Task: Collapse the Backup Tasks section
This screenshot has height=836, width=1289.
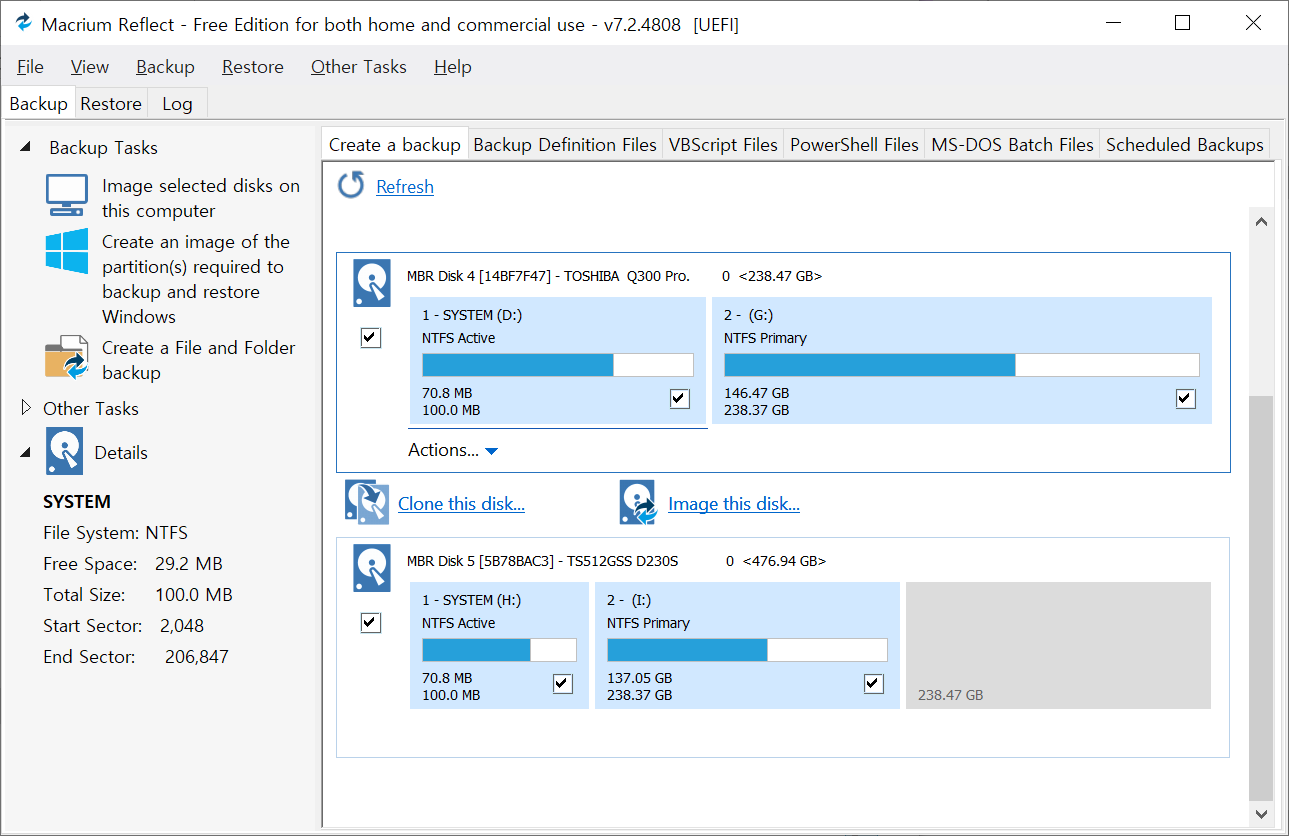Action: (26, 147)
